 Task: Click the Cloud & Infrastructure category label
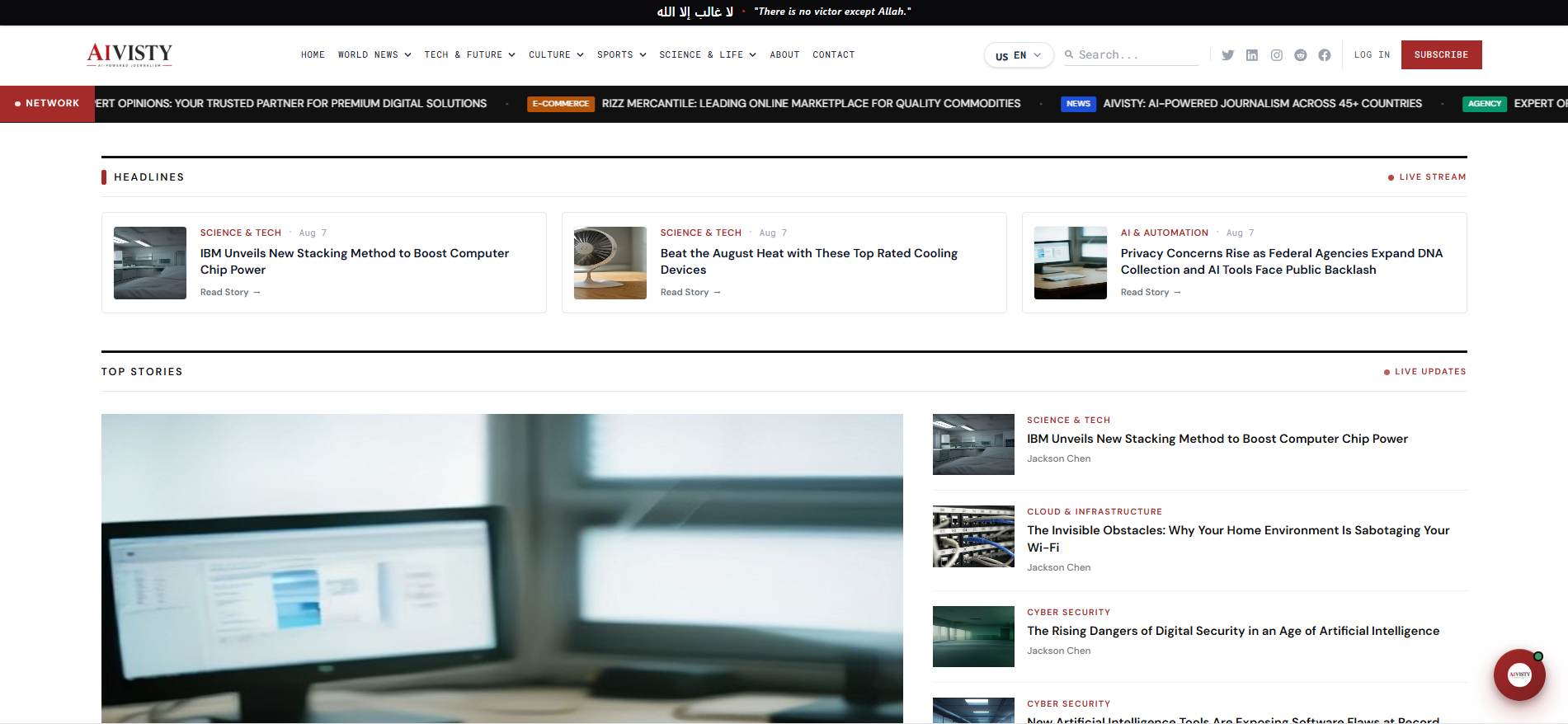[1095, 512]
